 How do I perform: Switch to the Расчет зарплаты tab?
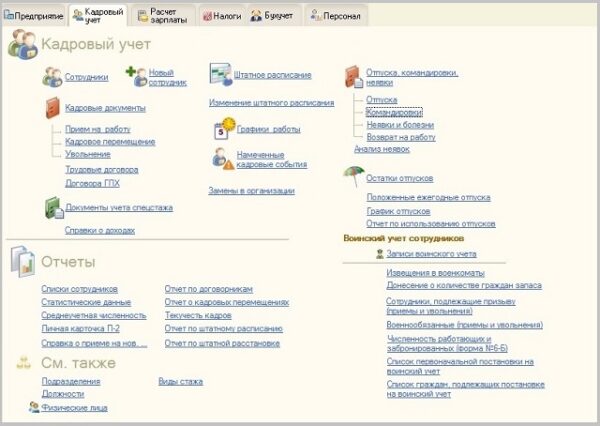coord(163,16)
